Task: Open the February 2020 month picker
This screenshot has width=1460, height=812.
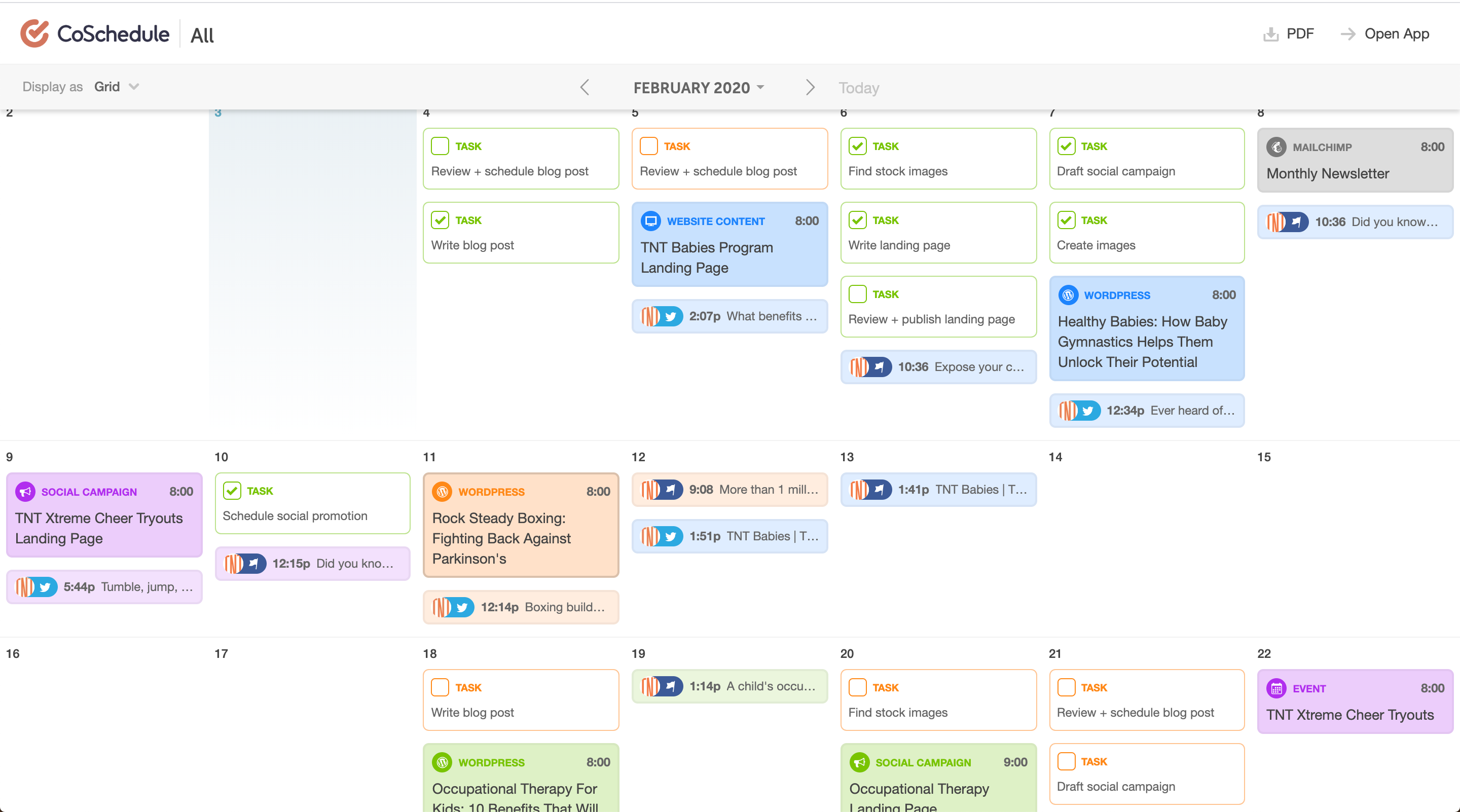Action: (699, 88)
